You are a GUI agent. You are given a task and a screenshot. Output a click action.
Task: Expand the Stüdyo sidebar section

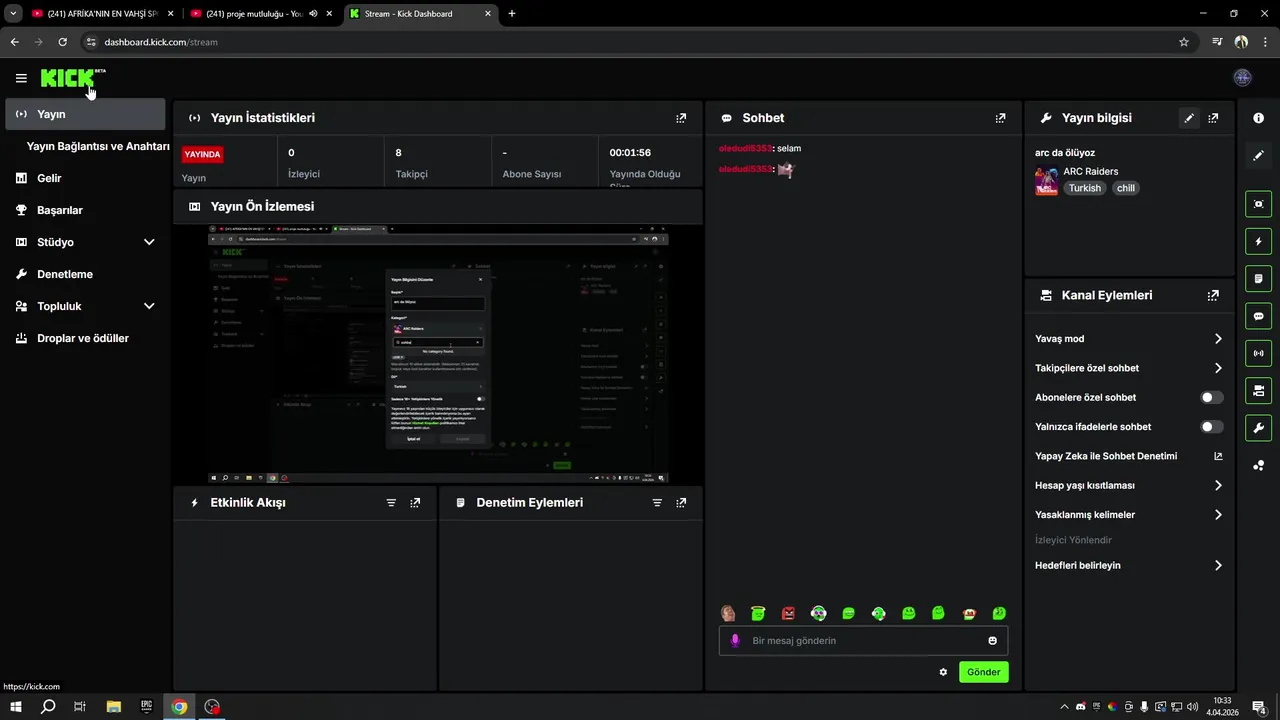(149, 242)
